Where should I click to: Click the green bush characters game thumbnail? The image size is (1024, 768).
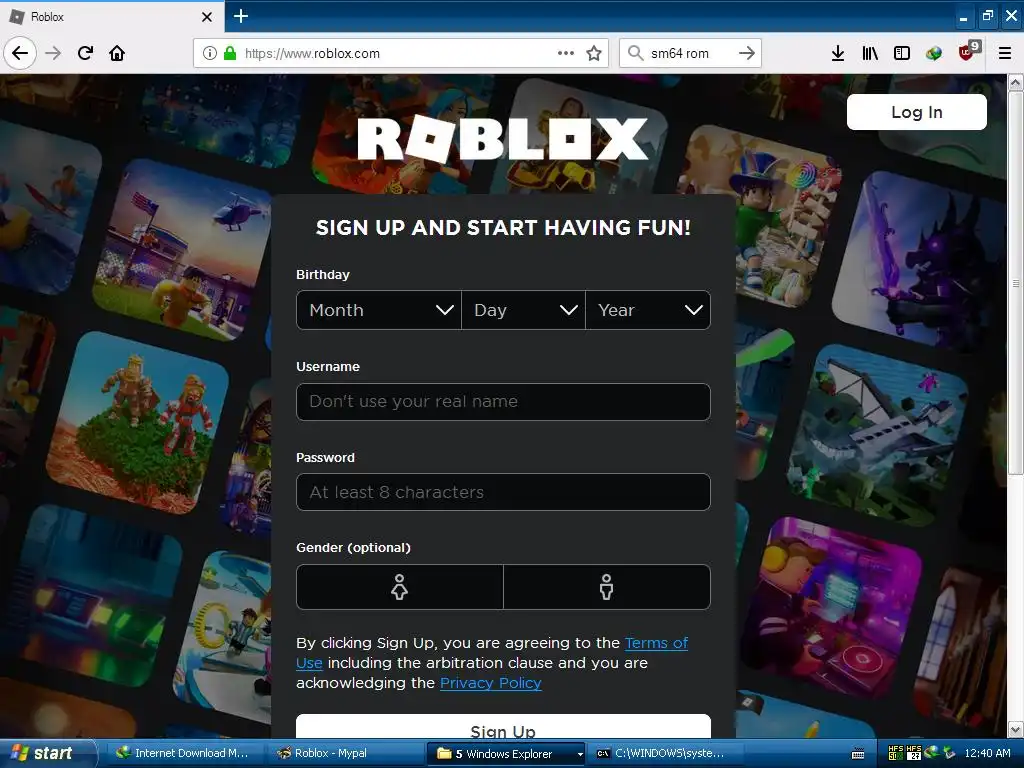pos(138,423)
